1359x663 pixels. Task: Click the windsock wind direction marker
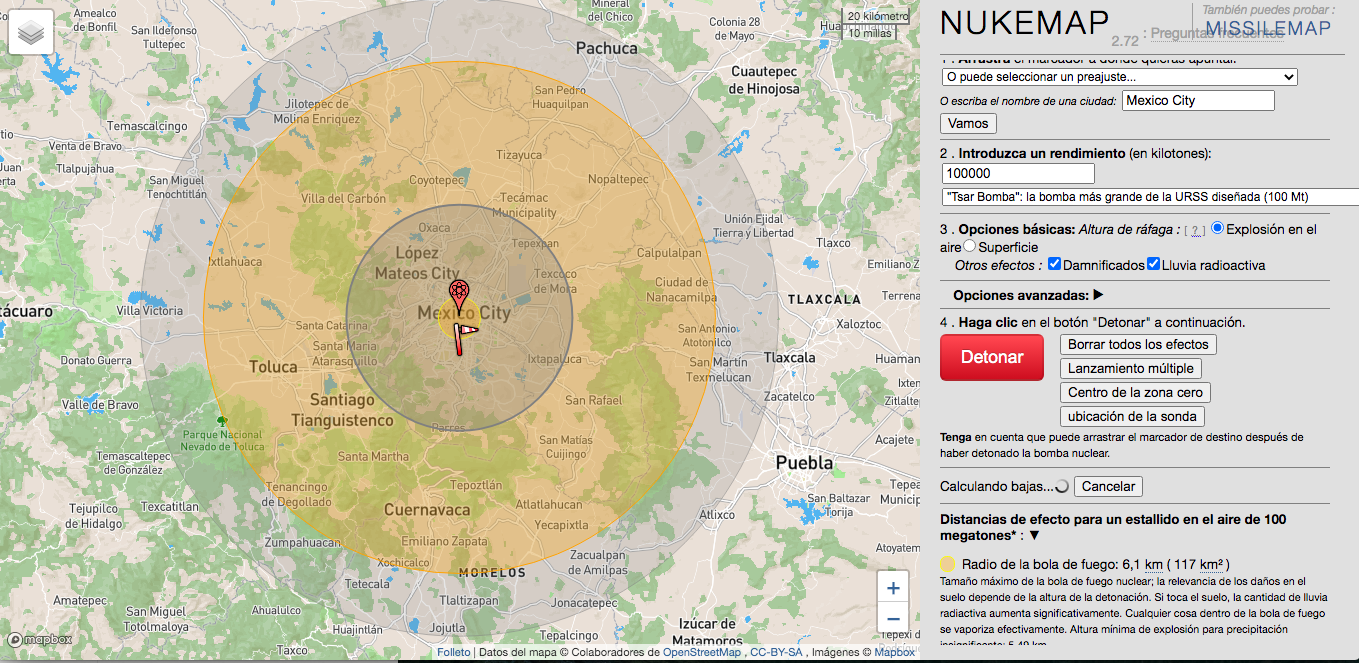pos(463,336)
